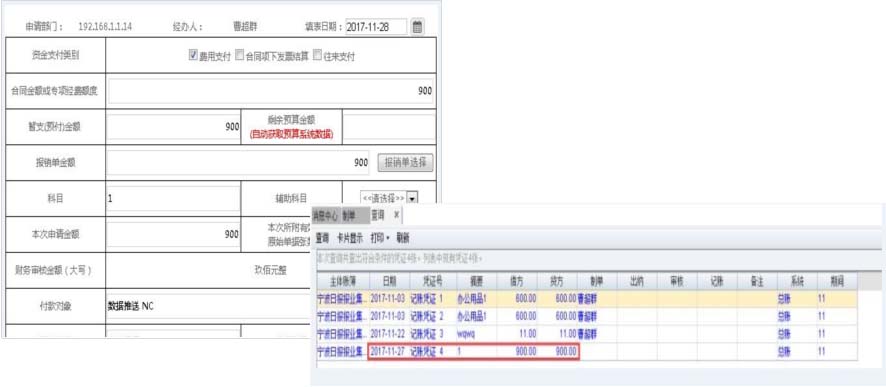Click the 贷方 column header
This screenshot has height=387, width=886.
[557, 281]
